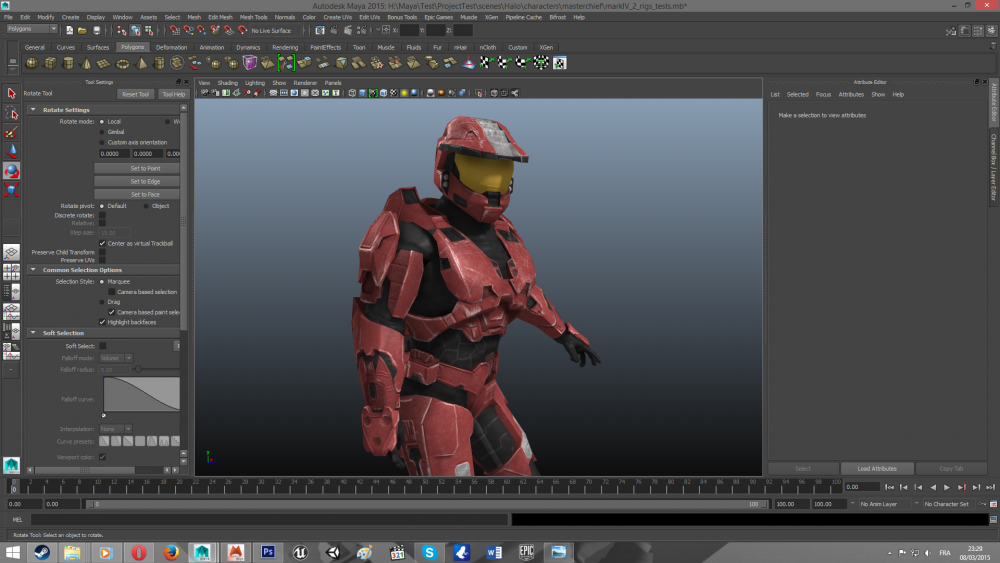
Task: Click the Set to Edge button
Action: pyautogui.click(x=137, y=181)
